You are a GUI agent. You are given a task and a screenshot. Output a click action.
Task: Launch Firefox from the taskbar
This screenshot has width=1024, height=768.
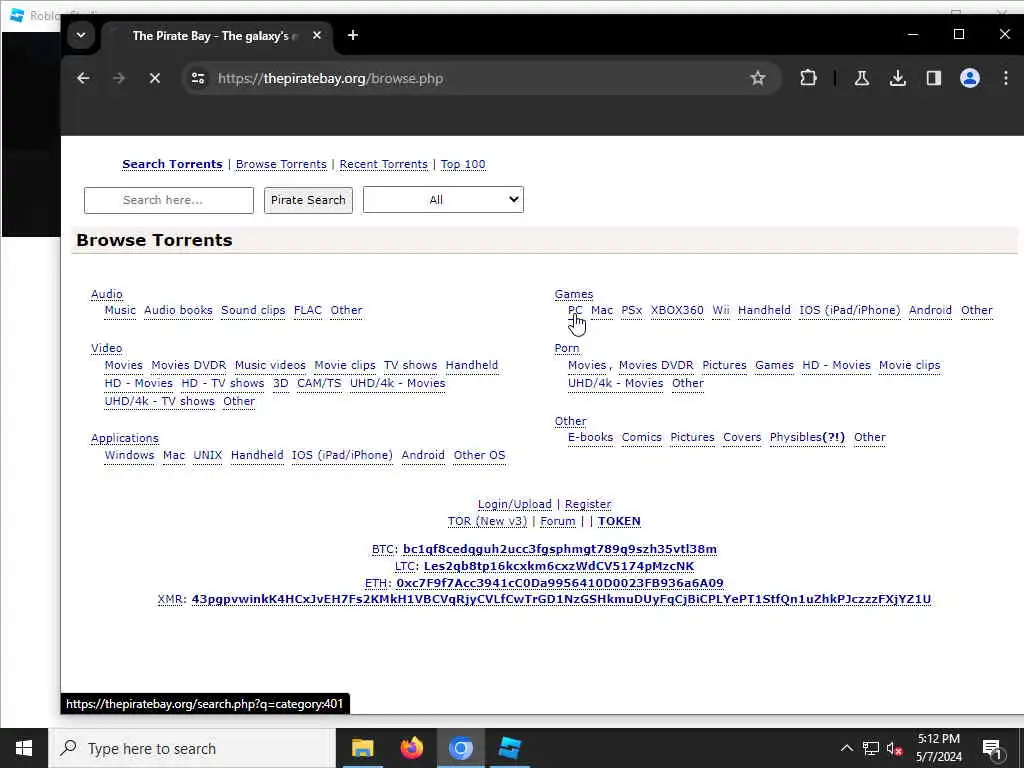(411, 748)
